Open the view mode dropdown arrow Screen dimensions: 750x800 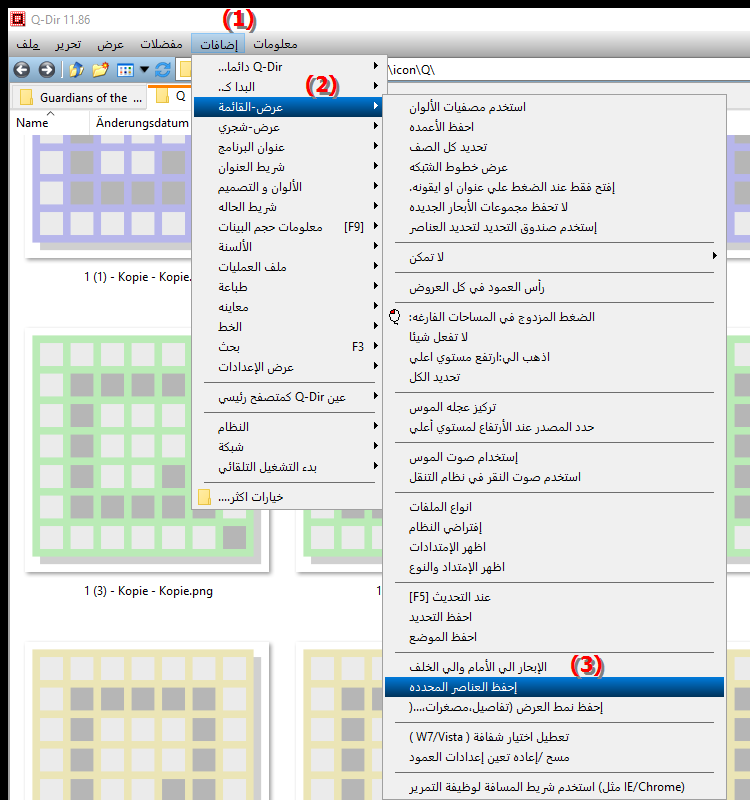(x=145, y=70)
